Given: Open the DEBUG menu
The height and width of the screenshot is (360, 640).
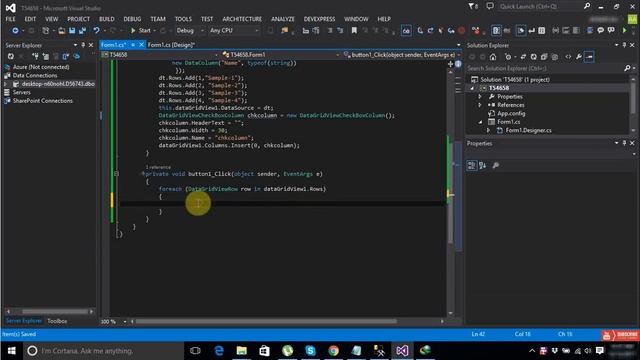Looking at the screenshot, I should click(x=132, y=19).
